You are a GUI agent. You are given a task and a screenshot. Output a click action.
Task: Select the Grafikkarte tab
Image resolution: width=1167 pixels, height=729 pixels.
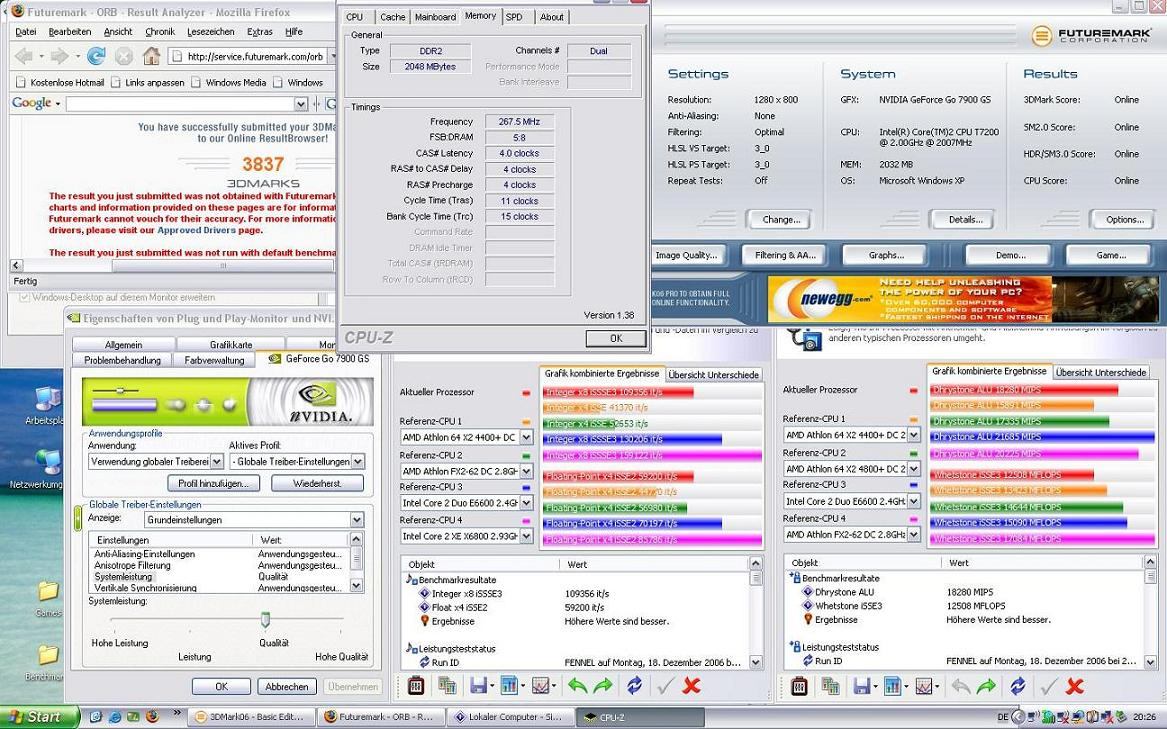tap(231, 345)
